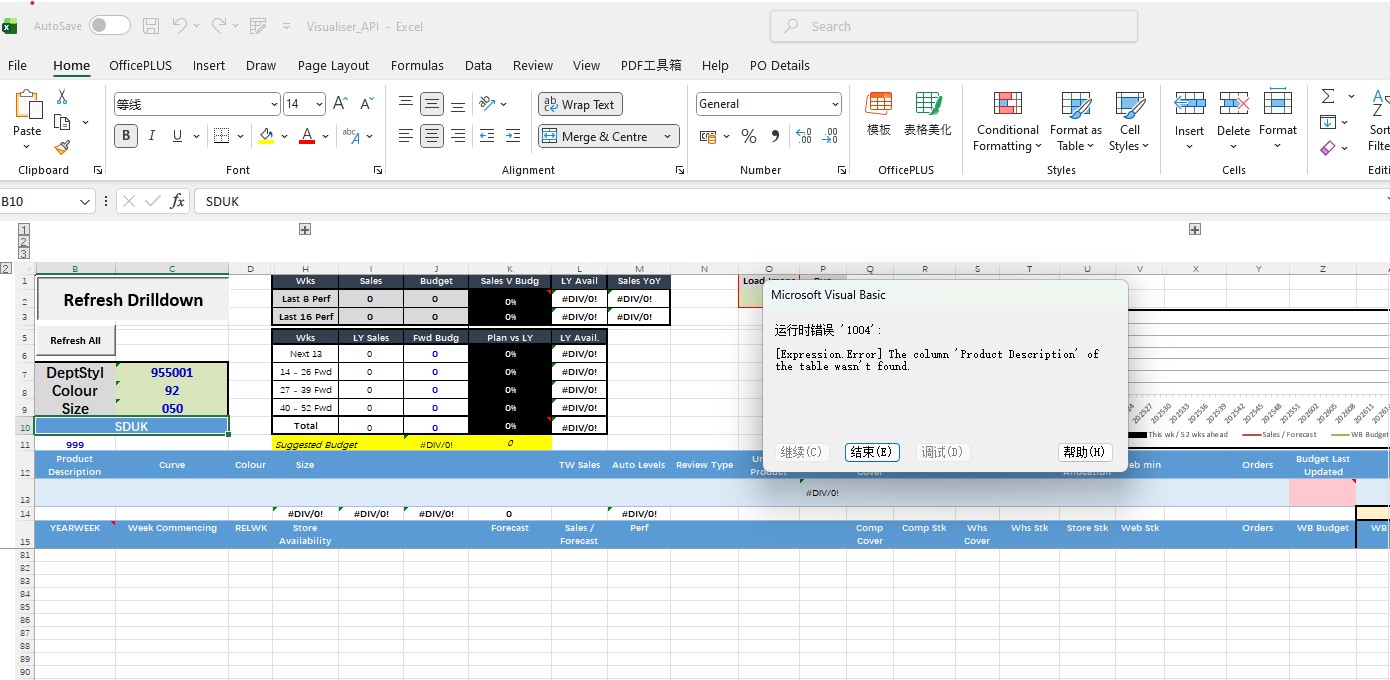
Task: Click inside the Excel Search box
Action: 952,26
